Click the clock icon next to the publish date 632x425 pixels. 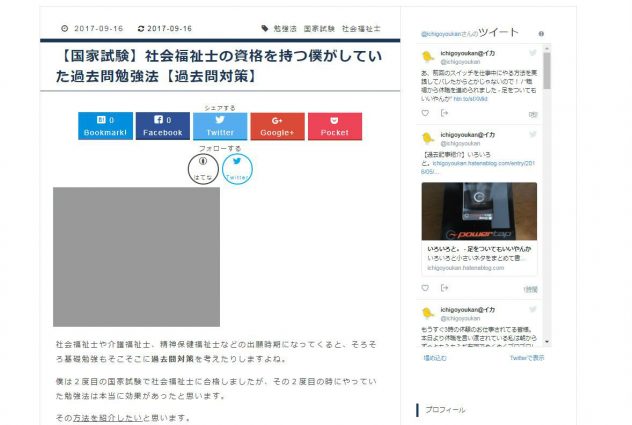(64, 28)
